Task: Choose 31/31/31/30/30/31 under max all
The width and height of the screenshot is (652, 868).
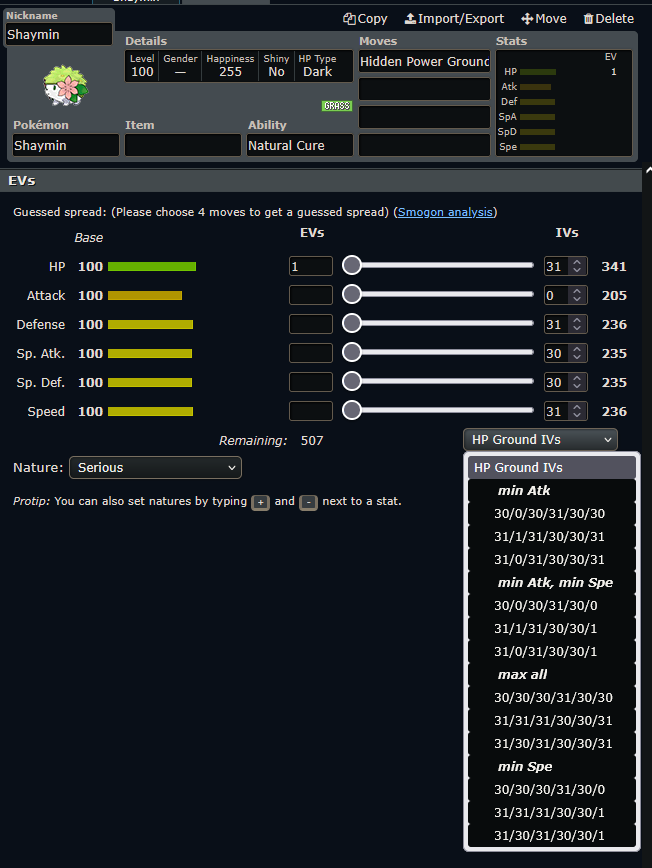Action: (553, 720)
